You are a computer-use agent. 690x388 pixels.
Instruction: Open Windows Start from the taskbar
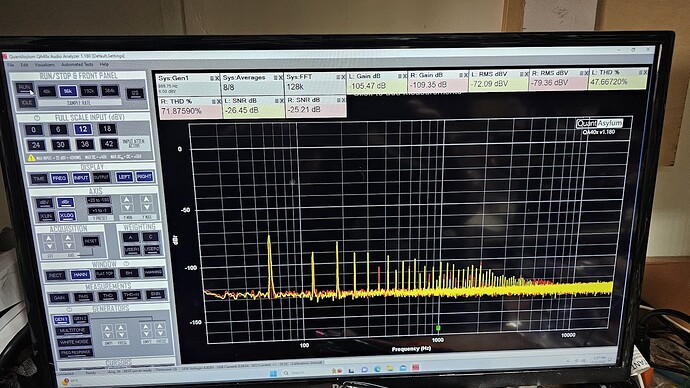pos(273,373)
